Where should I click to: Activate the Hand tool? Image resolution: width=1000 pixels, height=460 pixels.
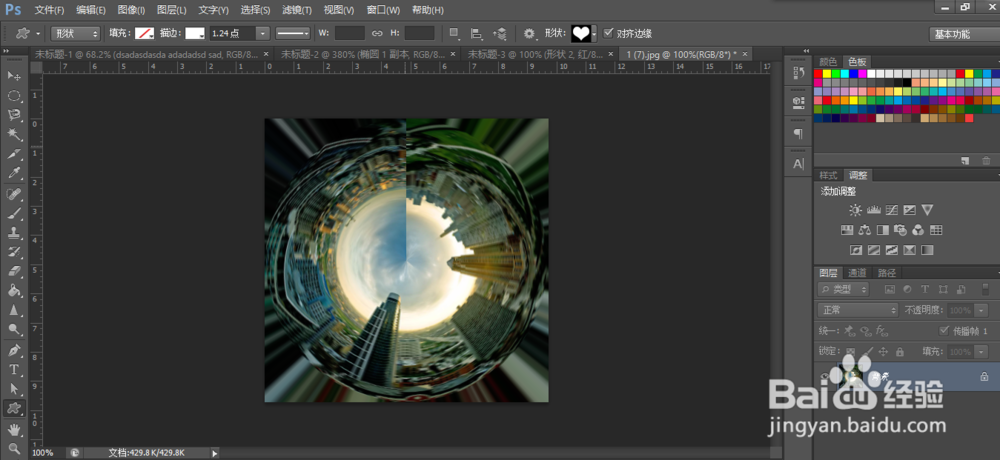[14, 429]
